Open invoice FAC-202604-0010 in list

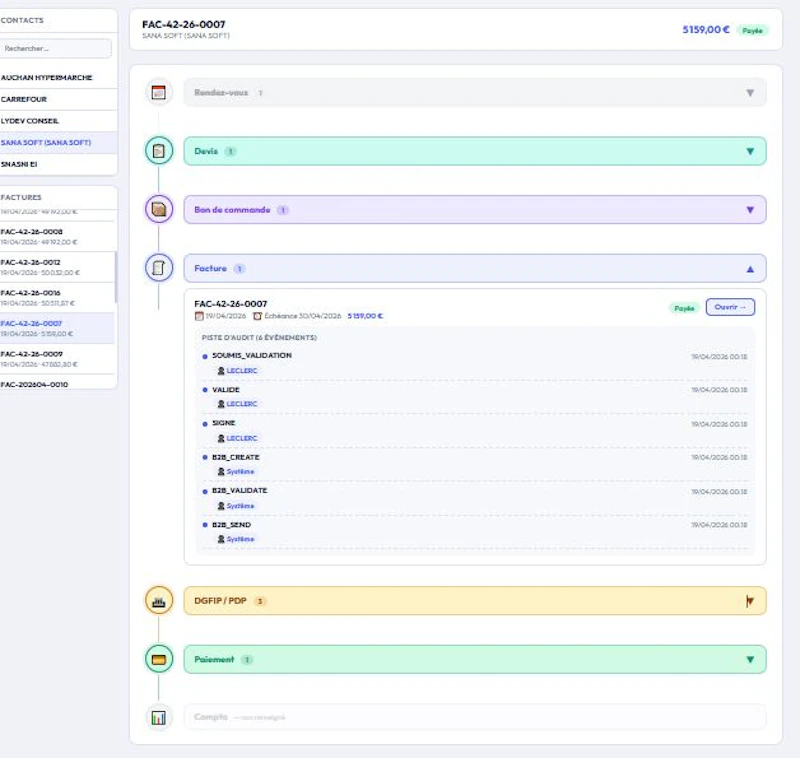coord(57,383)
